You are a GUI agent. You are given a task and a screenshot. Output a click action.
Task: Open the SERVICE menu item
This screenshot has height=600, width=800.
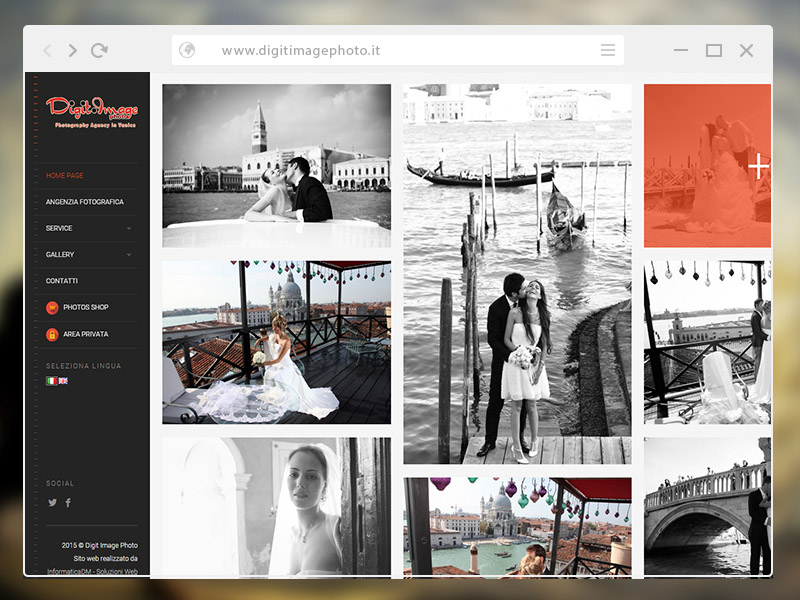click(59, 228)
